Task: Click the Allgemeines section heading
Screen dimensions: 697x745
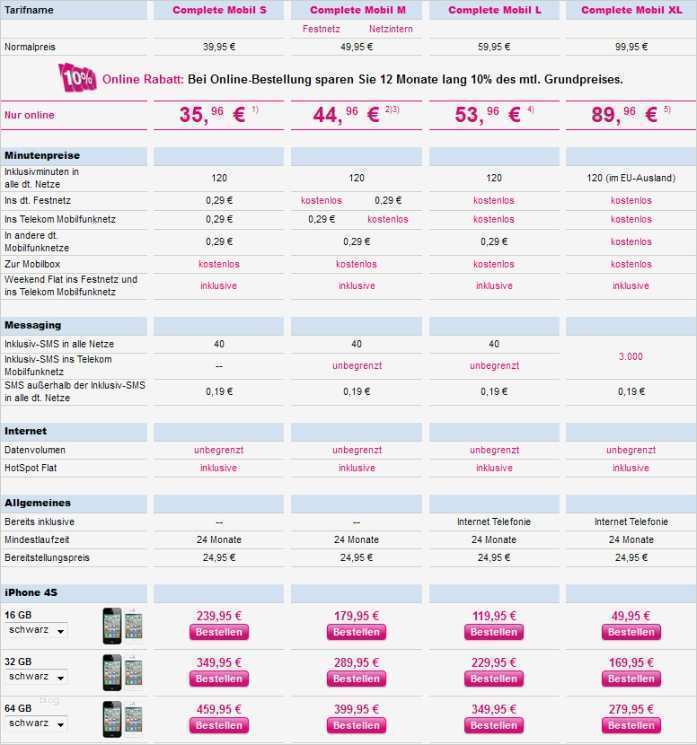Action: coord(38,503)
